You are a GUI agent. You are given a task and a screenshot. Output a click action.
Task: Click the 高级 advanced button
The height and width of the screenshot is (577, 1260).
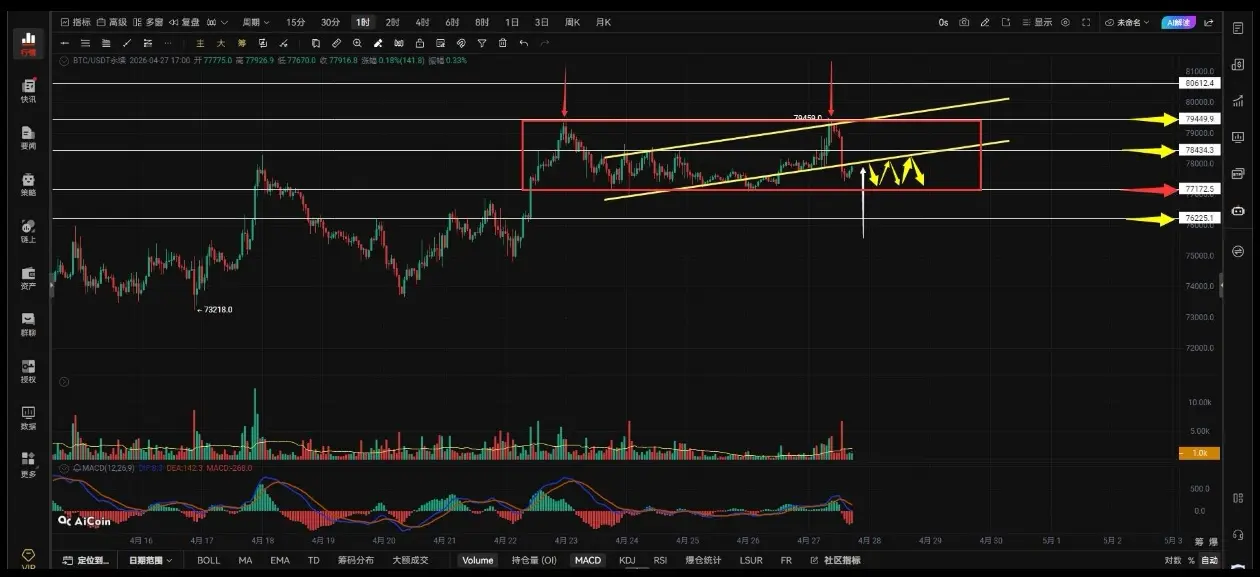pos(112,22)
